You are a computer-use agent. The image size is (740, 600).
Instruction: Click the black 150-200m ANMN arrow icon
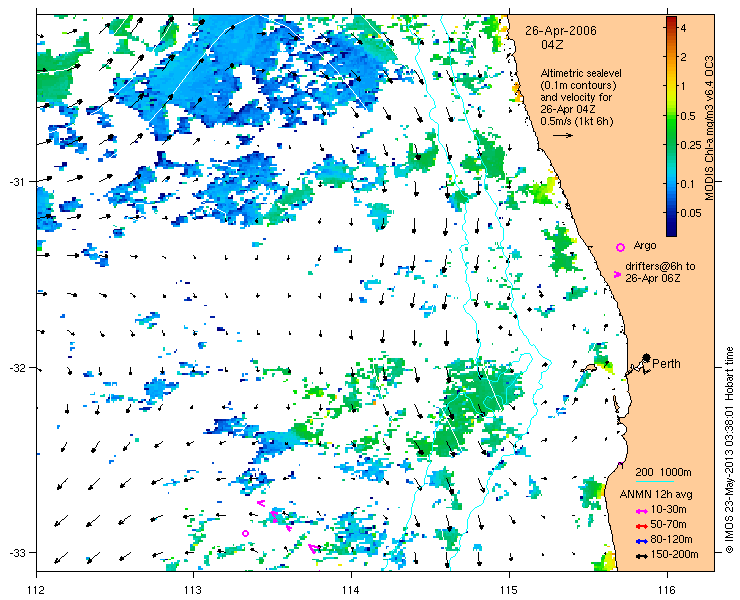(641, 557)
